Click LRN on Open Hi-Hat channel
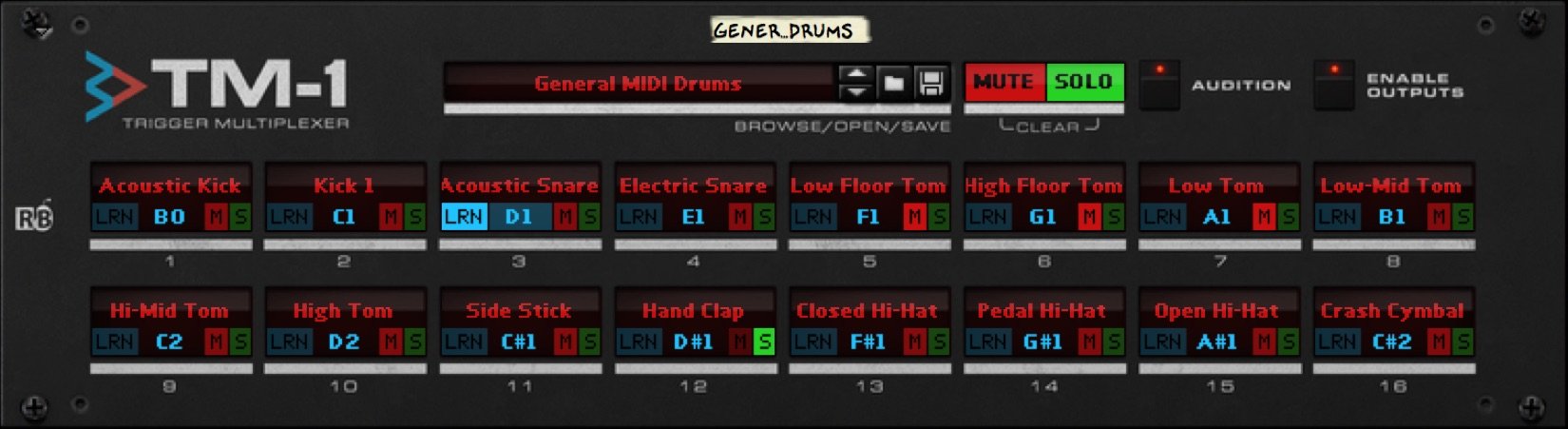Screen dimensions: 1568x429 pyautogui.click(x=1163, y=341)
